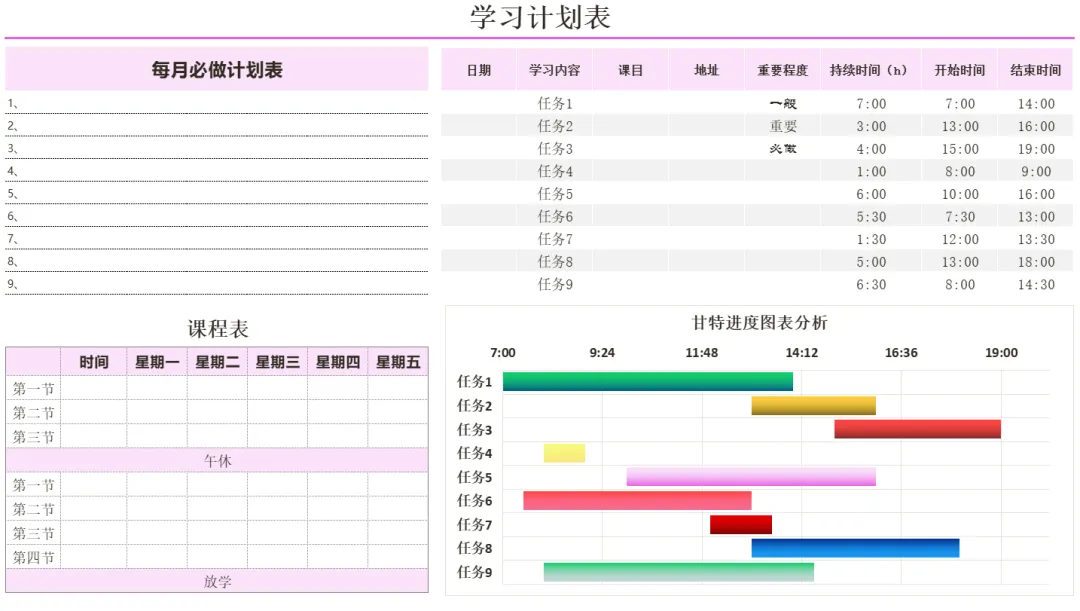Click monthly plan line number 5
The height and width of the screenshot is (611, 1080).
(216, 194)
